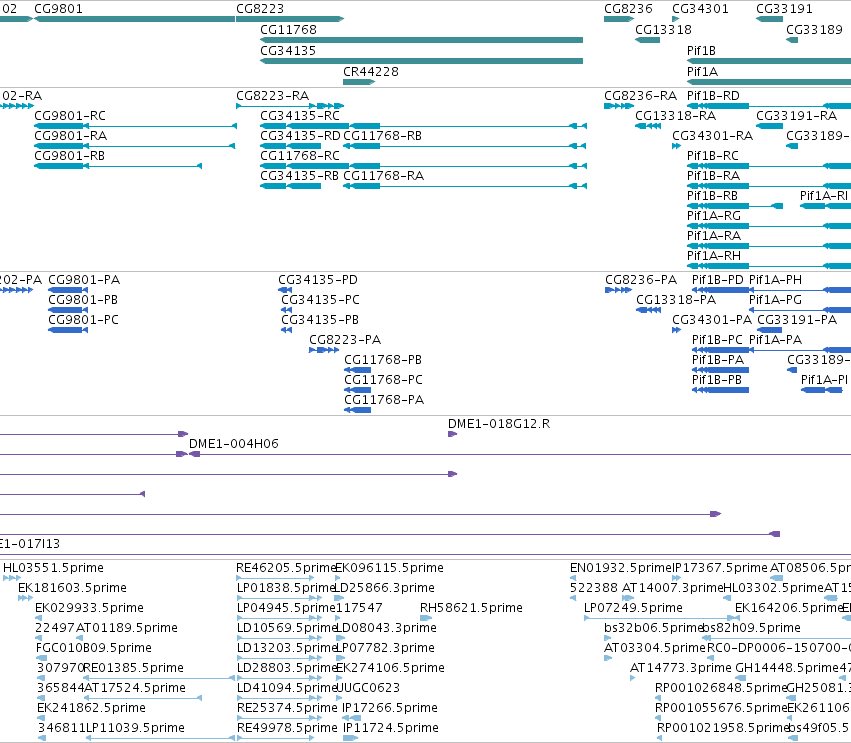Image resolution: width=851 pixels, height=743 pixels.
Task: Select protein Pif1B-PD
Action: [x=717, y=281]
